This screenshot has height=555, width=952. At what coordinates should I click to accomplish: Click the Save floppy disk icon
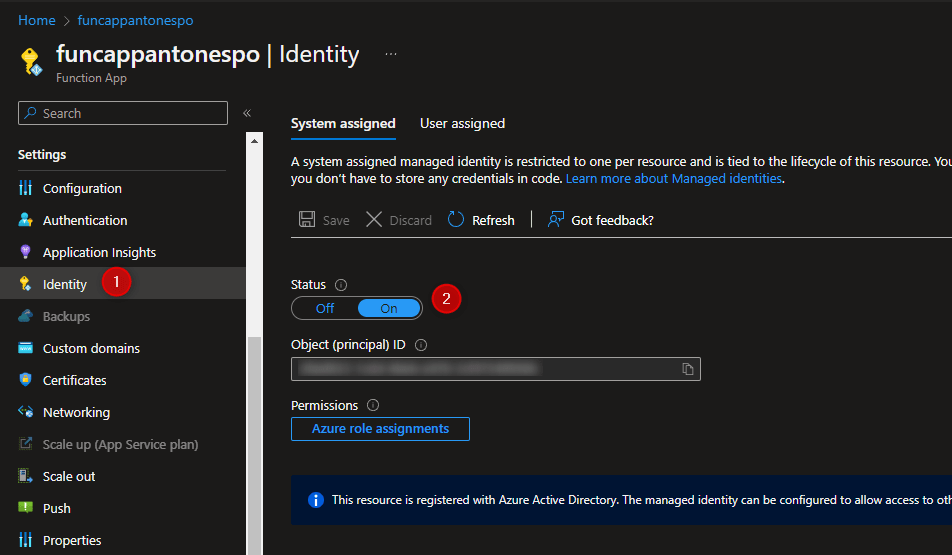[x=307, y=219]
